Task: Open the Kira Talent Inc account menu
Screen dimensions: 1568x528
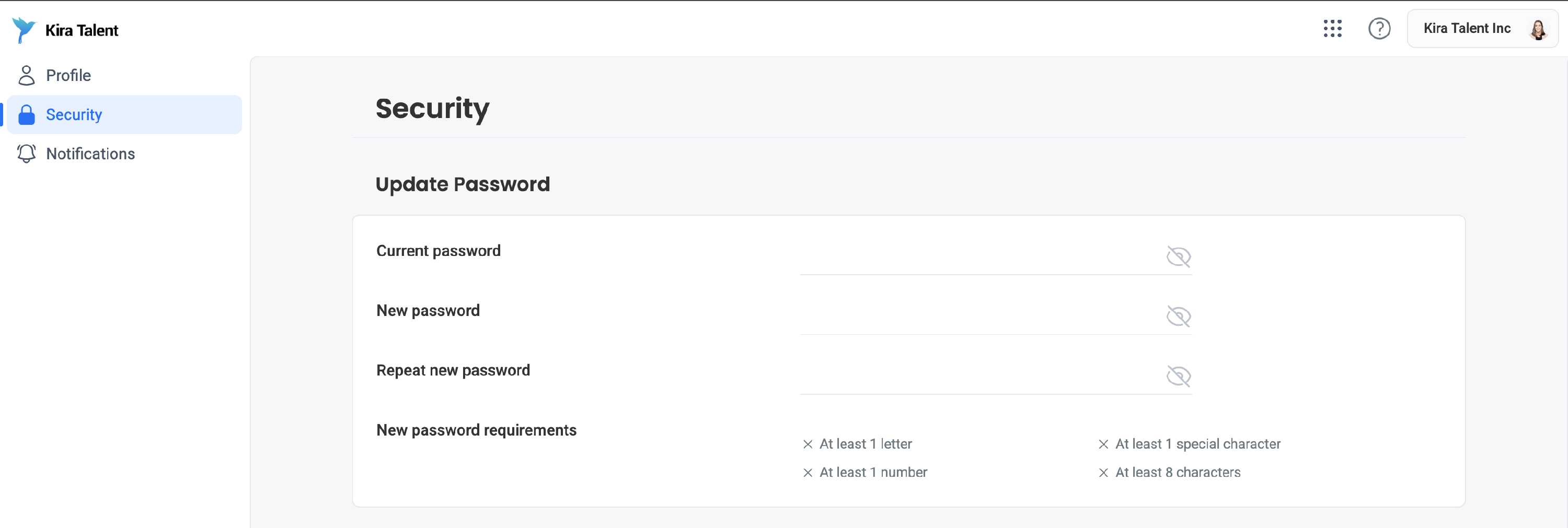Action: point(1482,29)
